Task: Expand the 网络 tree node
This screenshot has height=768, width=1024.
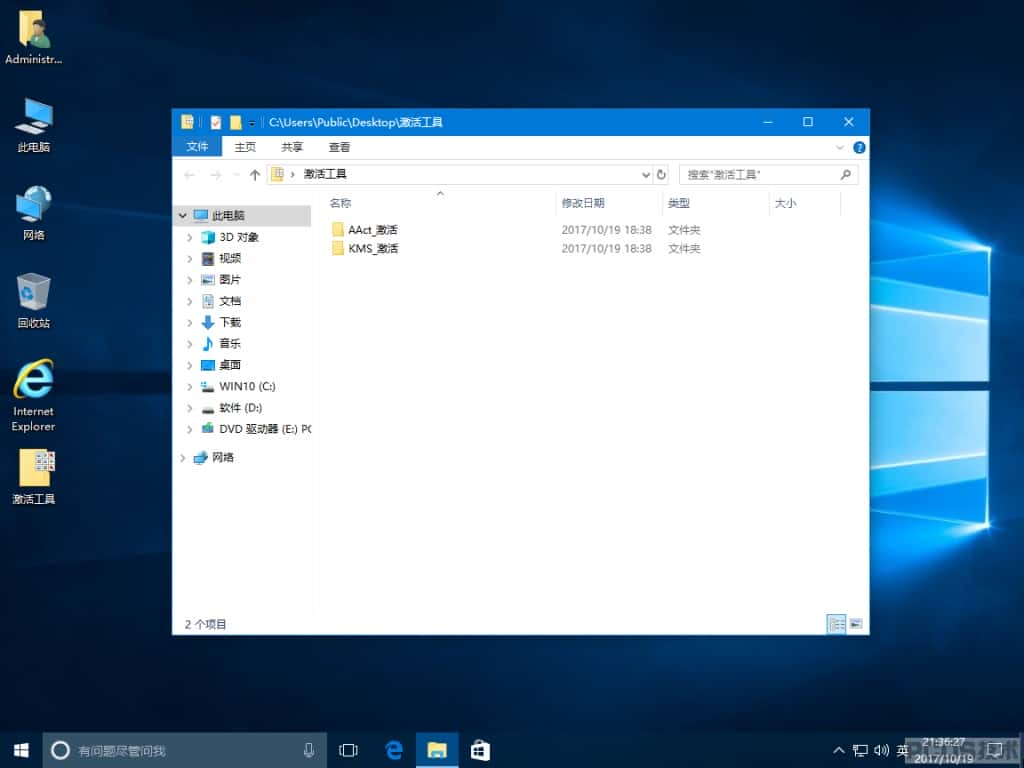Action: [x=183, y=458]
